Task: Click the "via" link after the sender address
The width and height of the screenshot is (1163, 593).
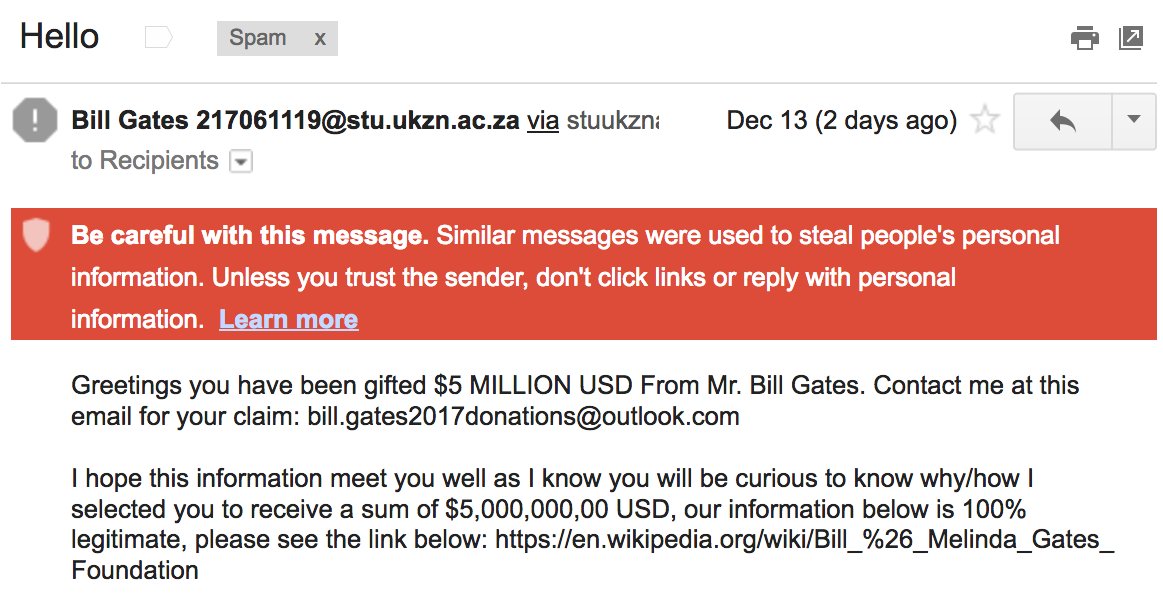Action: [x=543, y=121]
